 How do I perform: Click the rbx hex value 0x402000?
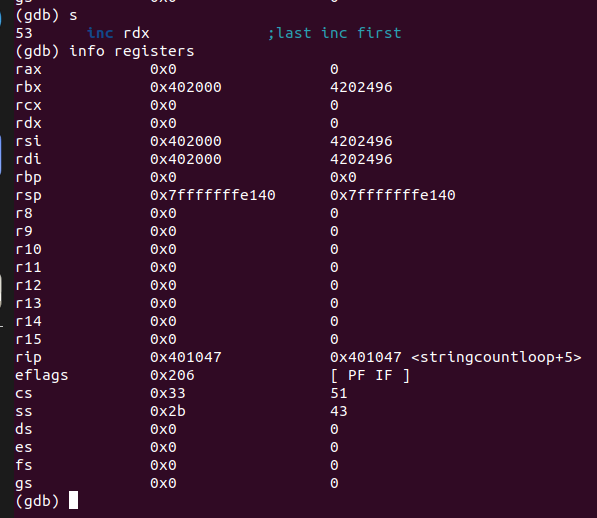pyautogui.click(x=185, y=87)
